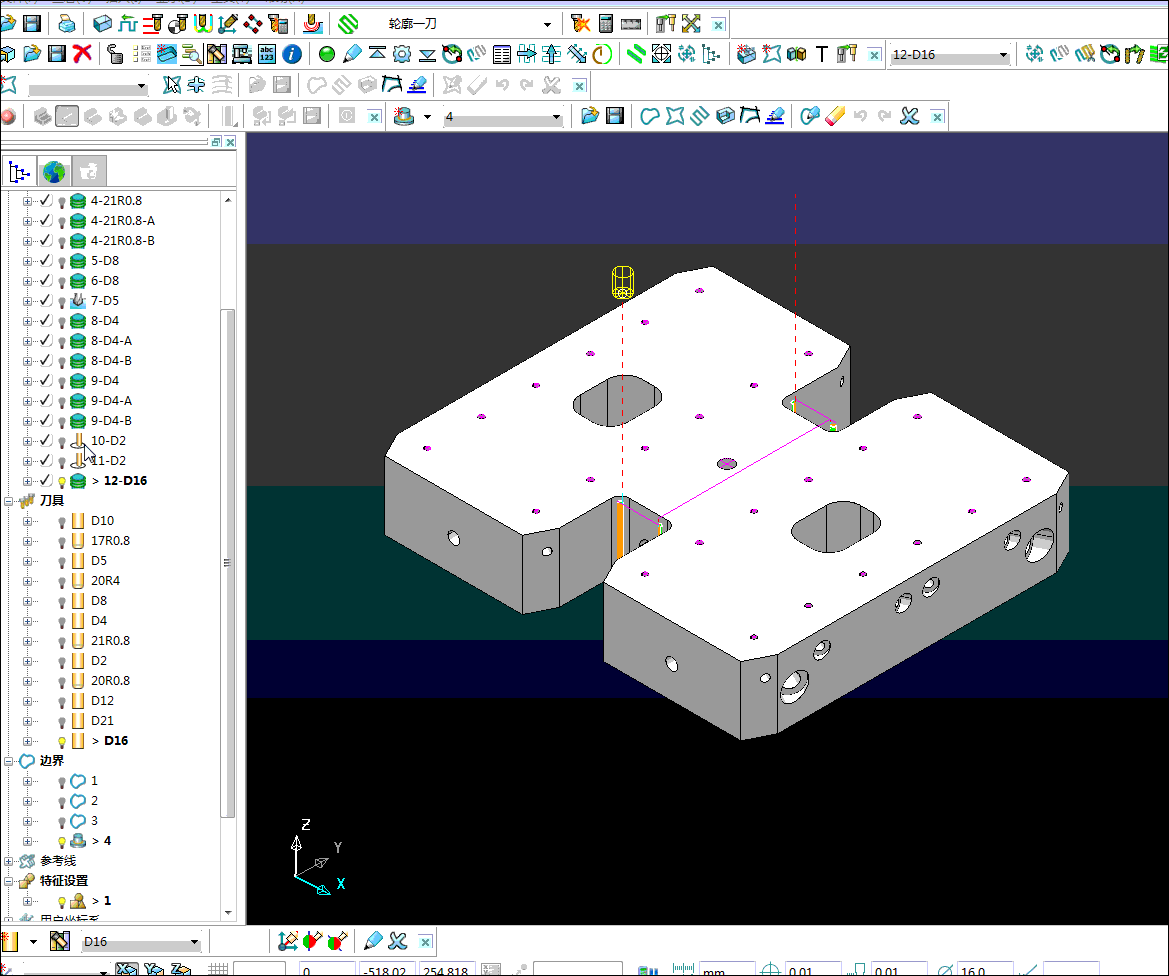1169x976 pixels.
Task: Click the 0.01 tolerance field in status bar
Action: (x=813, y=970)
